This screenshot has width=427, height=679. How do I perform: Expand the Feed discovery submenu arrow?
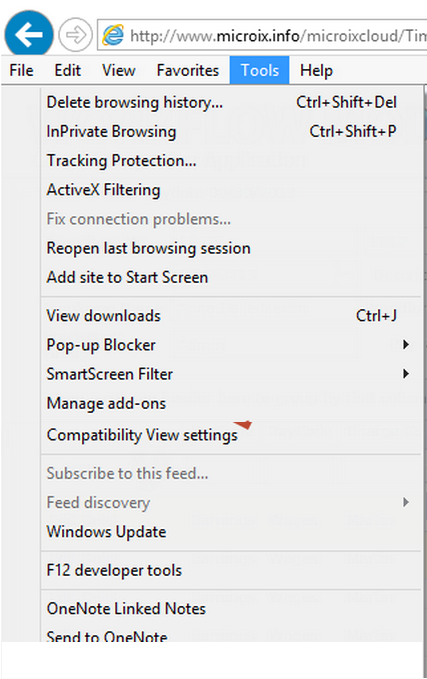point(406,502)
